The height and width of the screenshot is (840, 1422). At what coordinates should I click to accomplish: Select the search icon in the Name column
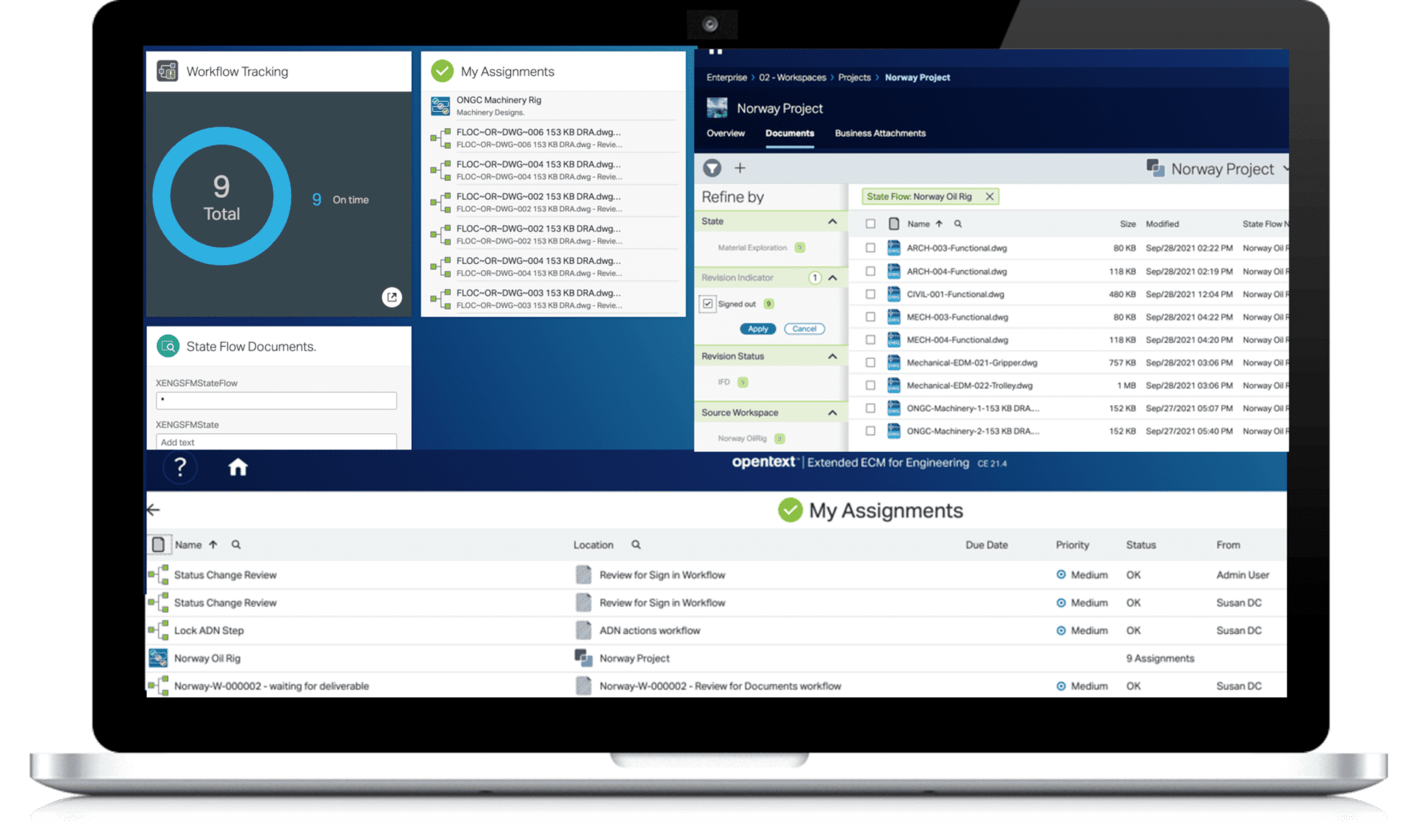[958, 224]
